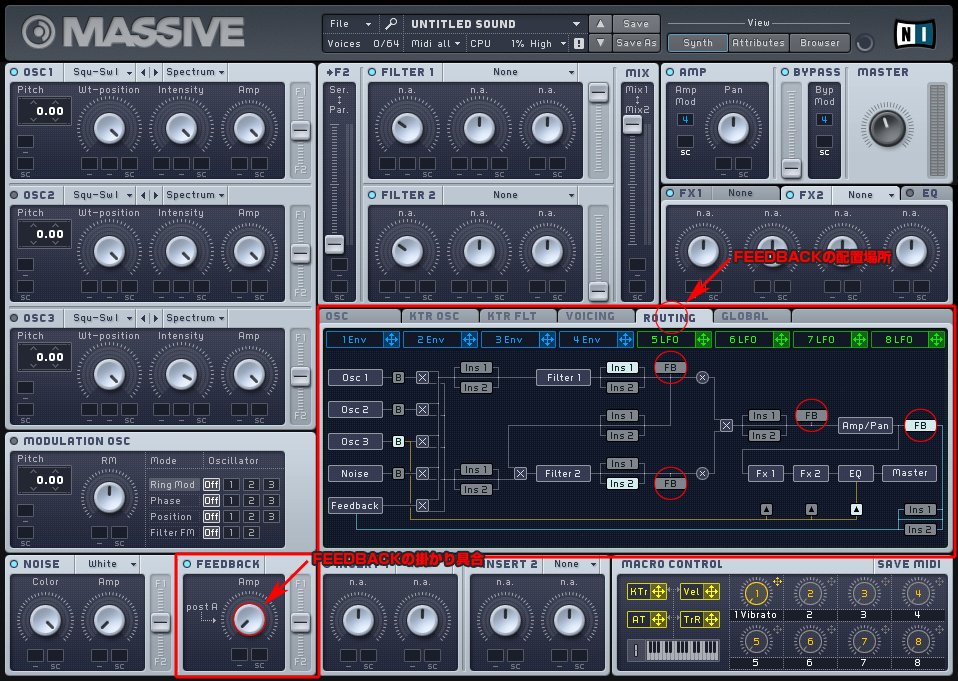Click the Master volume knob
Image resolution: width=958 pixels, height=681 pixels.
click(x=886, y=127)
